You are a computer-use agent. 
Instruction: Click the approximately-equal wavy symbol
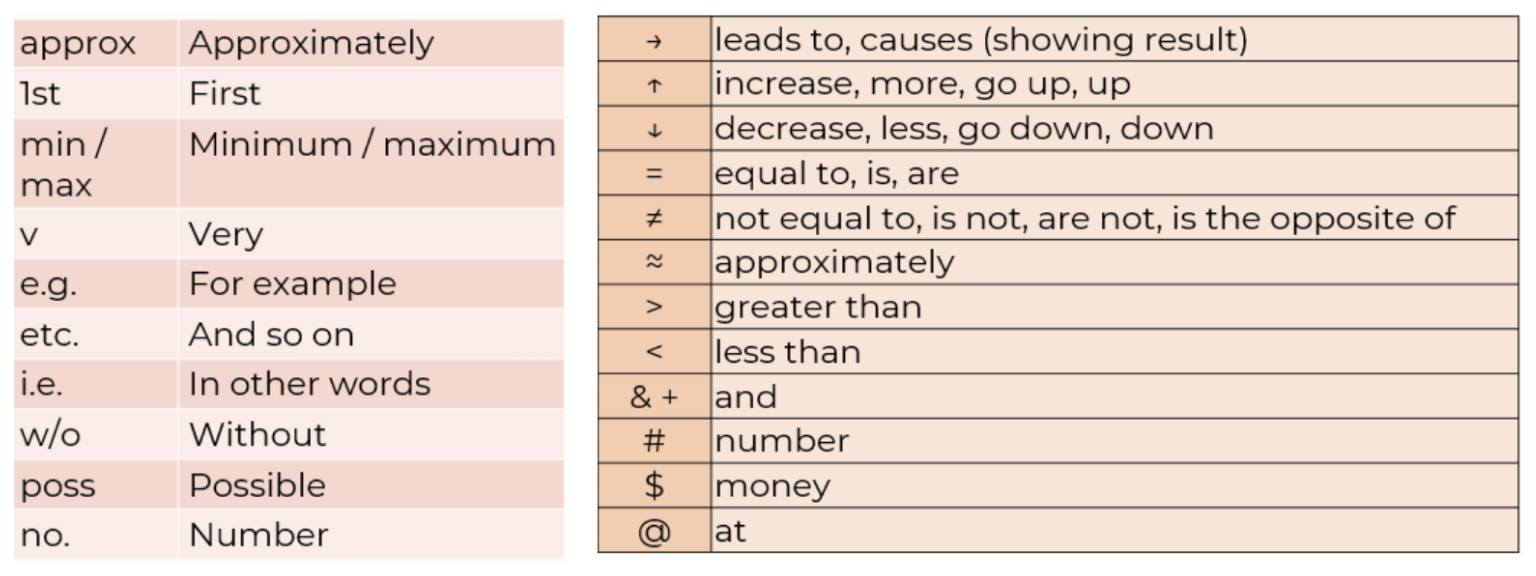click(654, 262)
